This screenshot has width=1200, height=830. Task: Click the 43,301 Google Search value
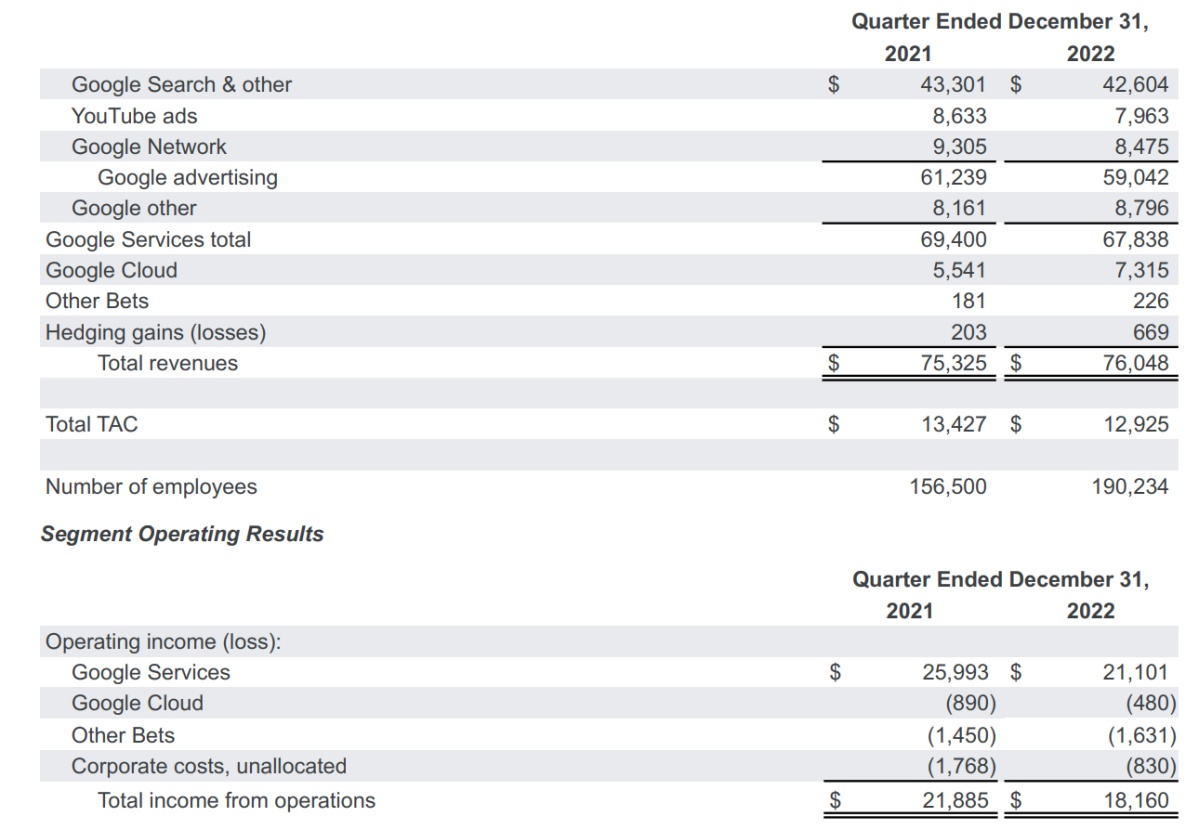point(953,85)
